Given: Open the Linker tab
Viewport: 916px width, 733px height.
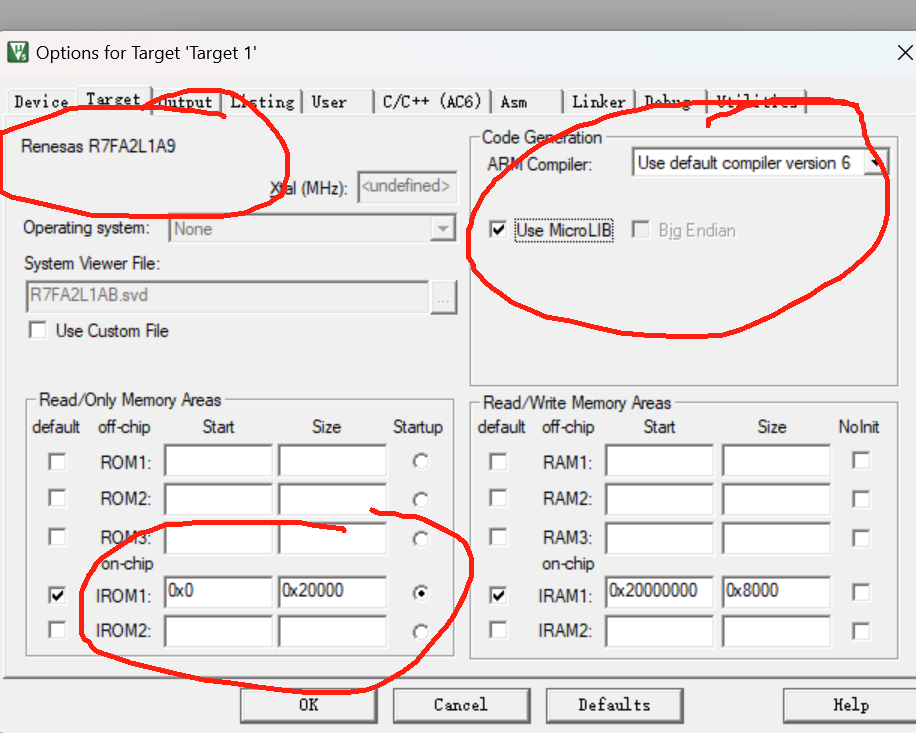Looking at the screenshot, I should pyautogui.click(x=599, y=102).
